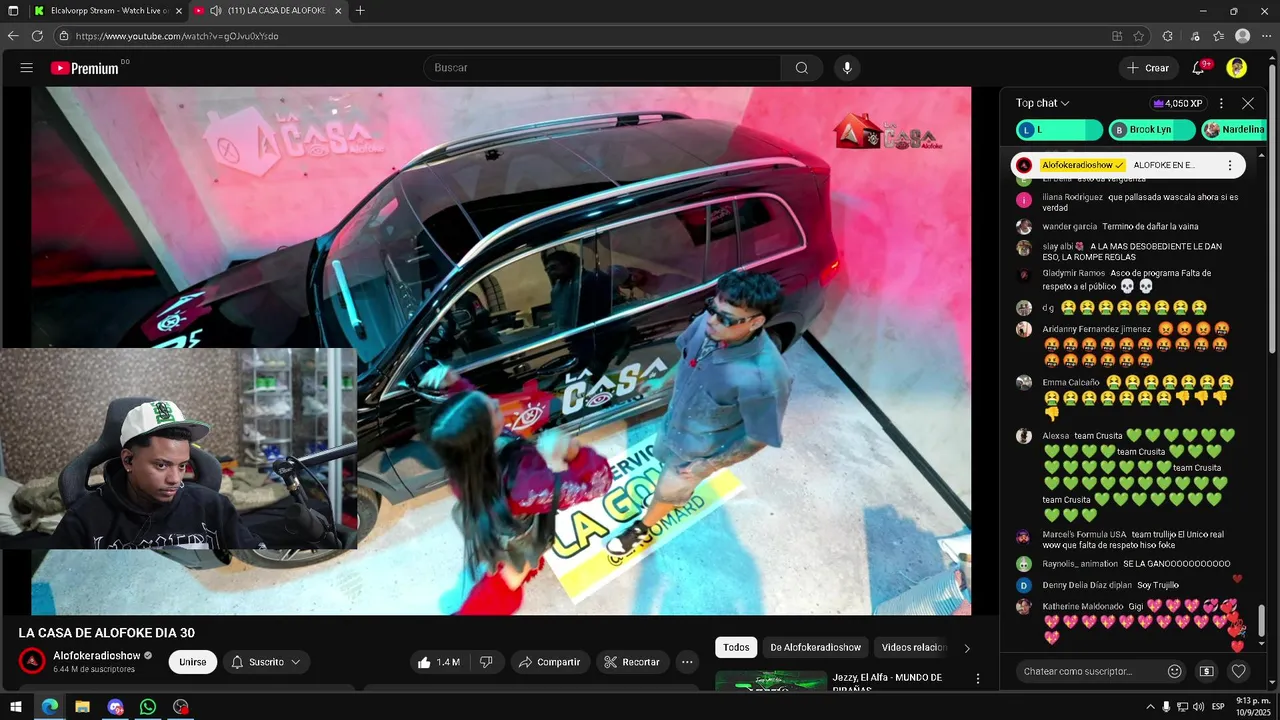
Task: Reload the page
Action: pyautogui.click(x=37, y=36)
